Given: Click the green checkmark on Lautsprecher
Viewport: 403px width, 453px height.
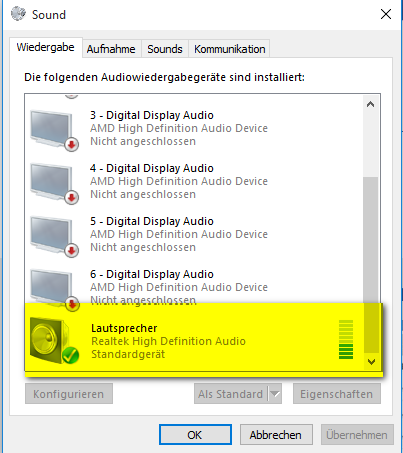Looking at the screenshot, I should click(x=70, y=355).
